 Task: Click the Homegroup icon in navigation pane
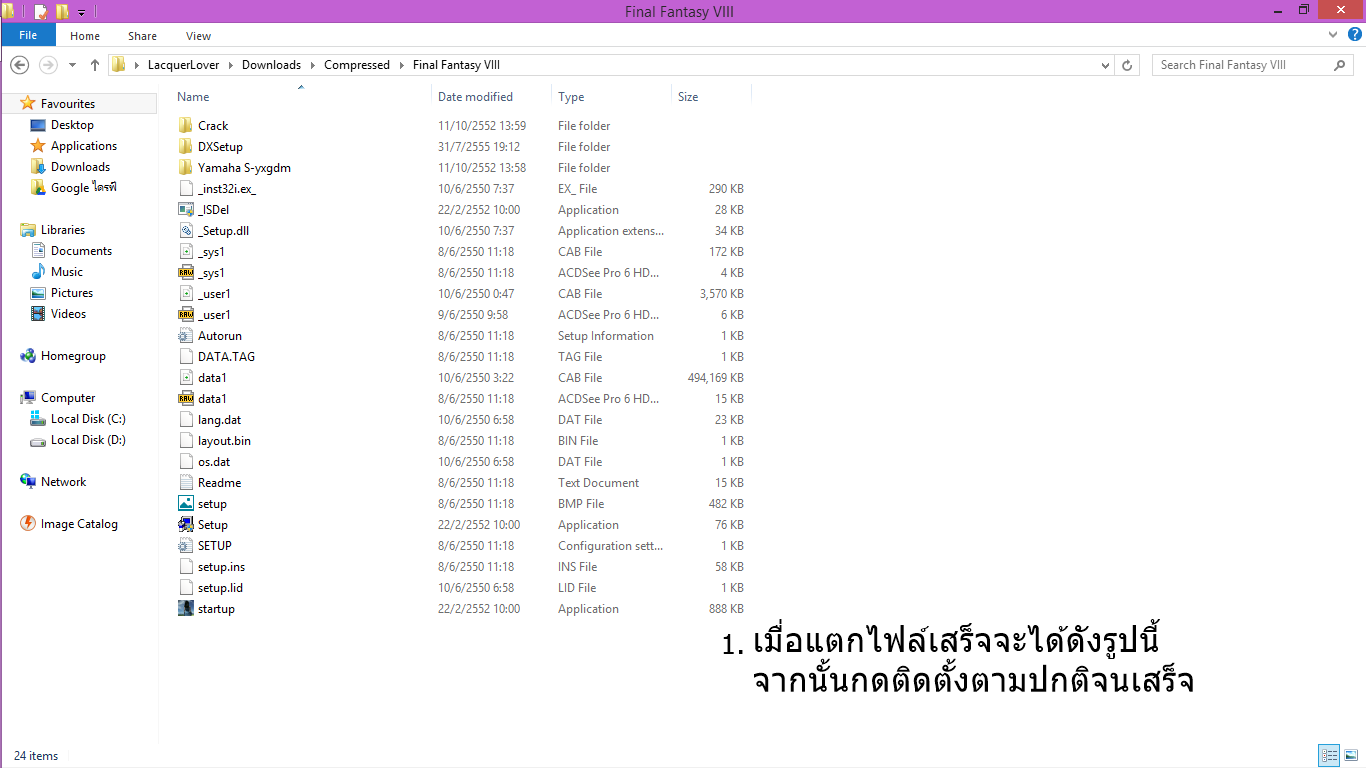click(x=28, y=356)
